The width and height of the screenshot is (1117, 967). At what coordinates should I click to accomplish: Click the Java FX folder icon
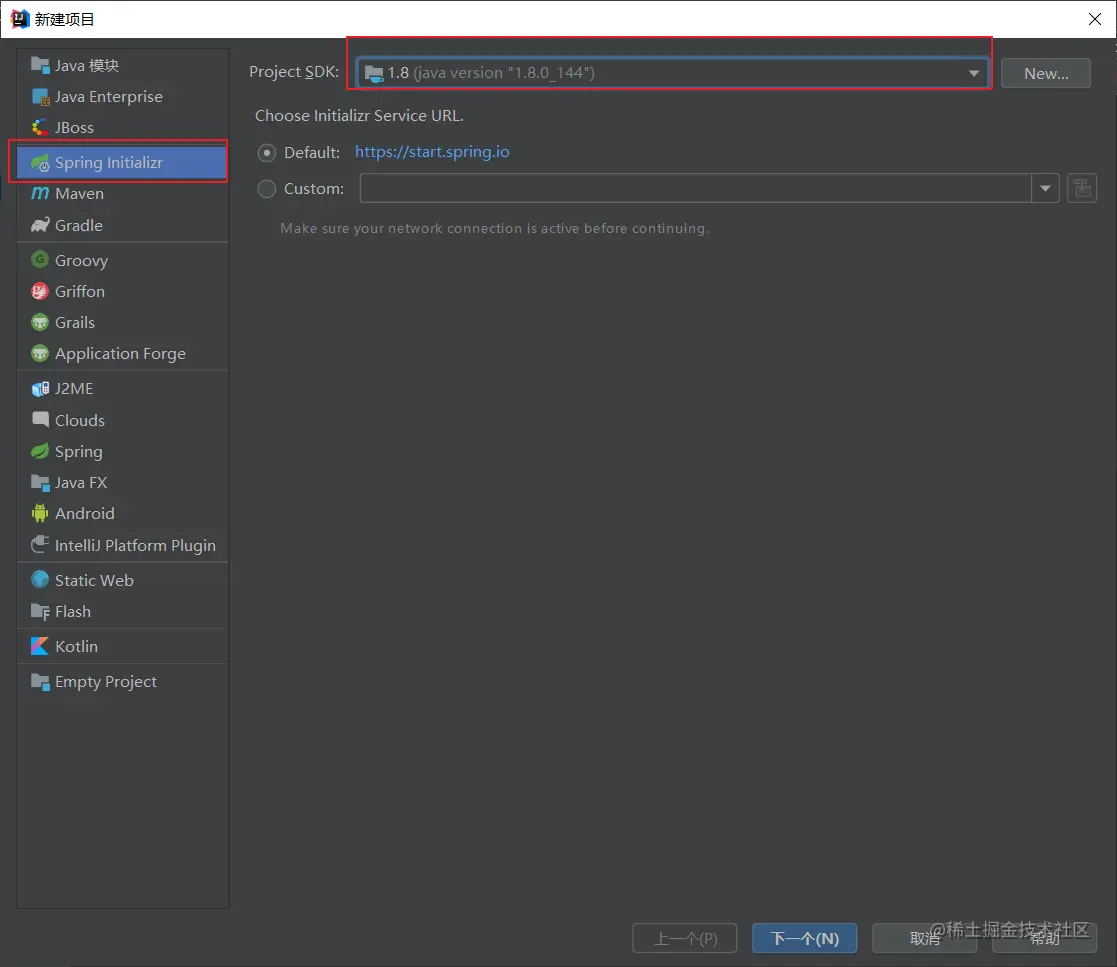click(x=40, y=482)
